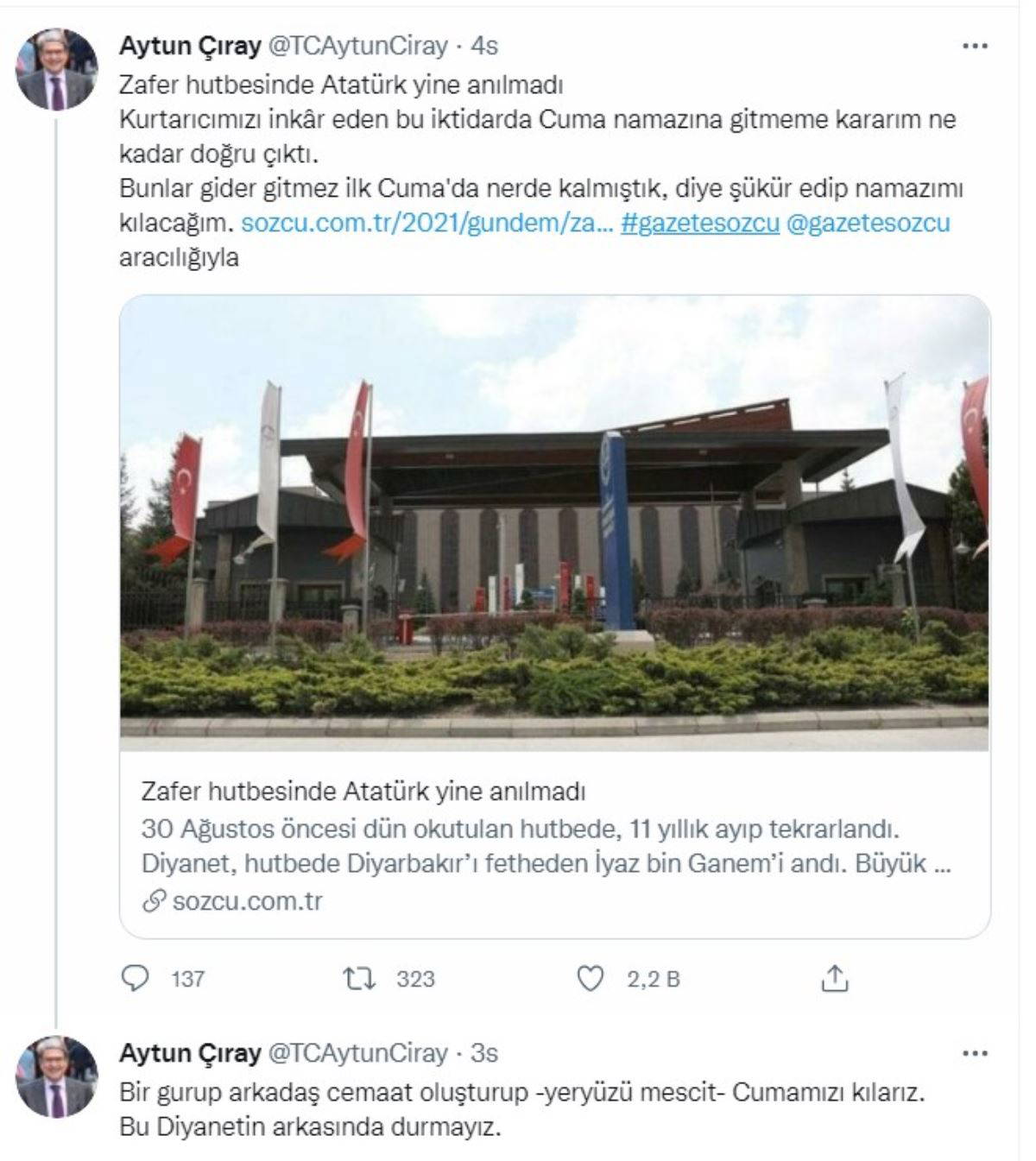This screenshot has height=1161, width=1036.
Task: Click the 4s timestamp on first tweet
Action: pos(484,46)
